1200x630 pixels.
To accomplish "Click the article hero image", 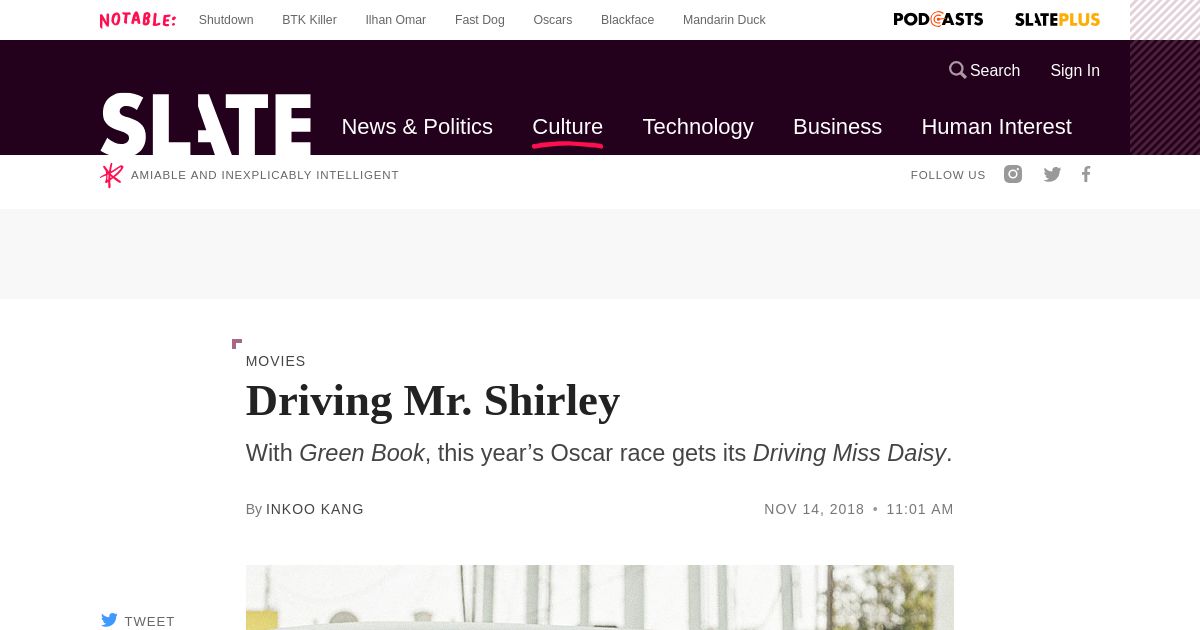I will click(600, 597).
